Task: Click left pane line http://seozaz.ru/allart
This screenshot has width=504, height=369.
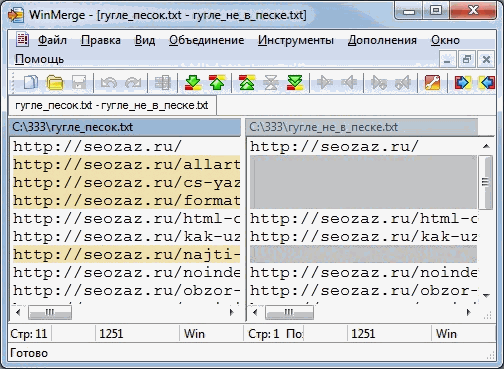Action: pyautogui.click(x=127, y=164)
